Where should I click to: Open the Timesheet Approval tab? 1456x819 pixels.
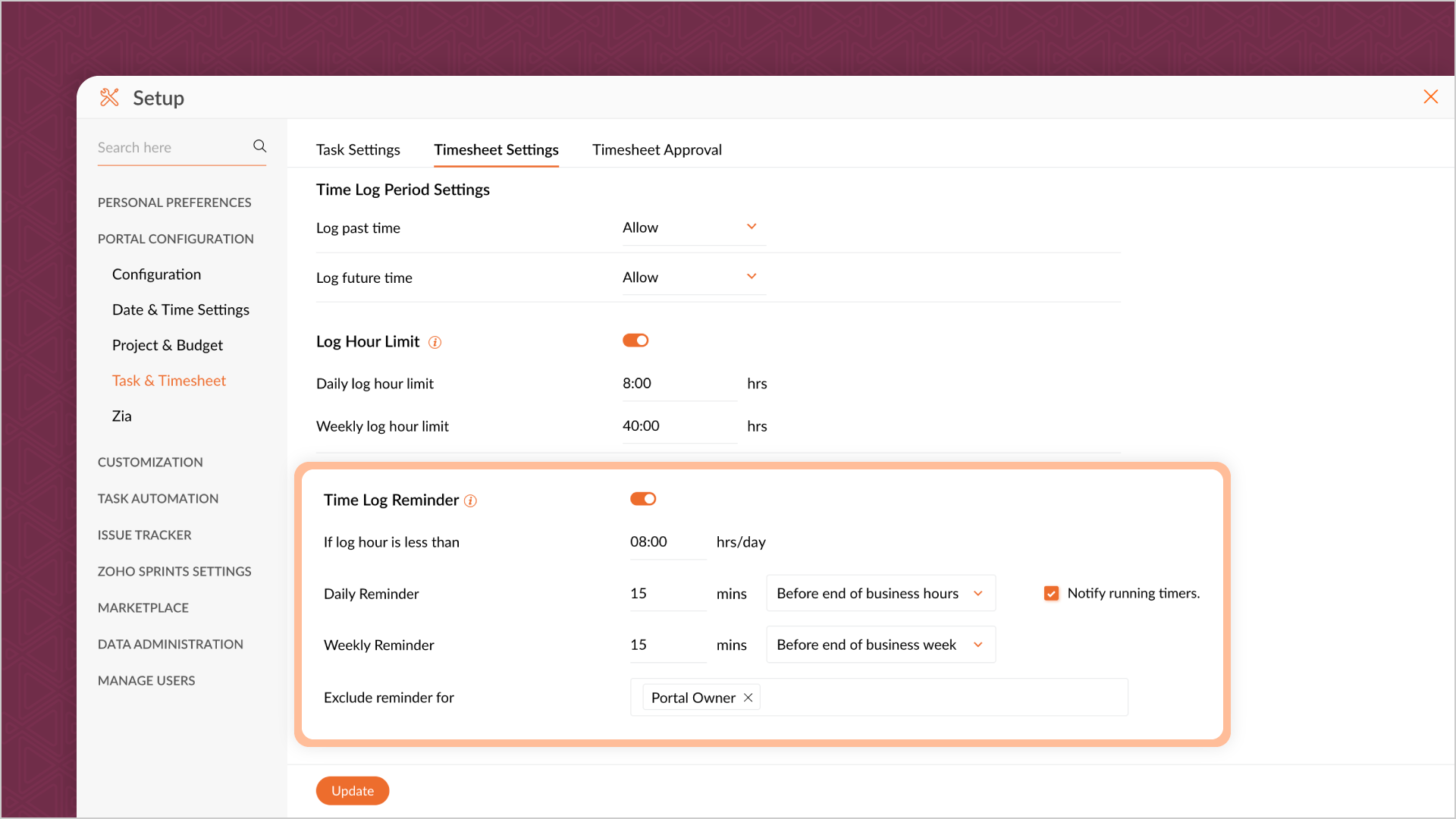[x=657, y=150]
